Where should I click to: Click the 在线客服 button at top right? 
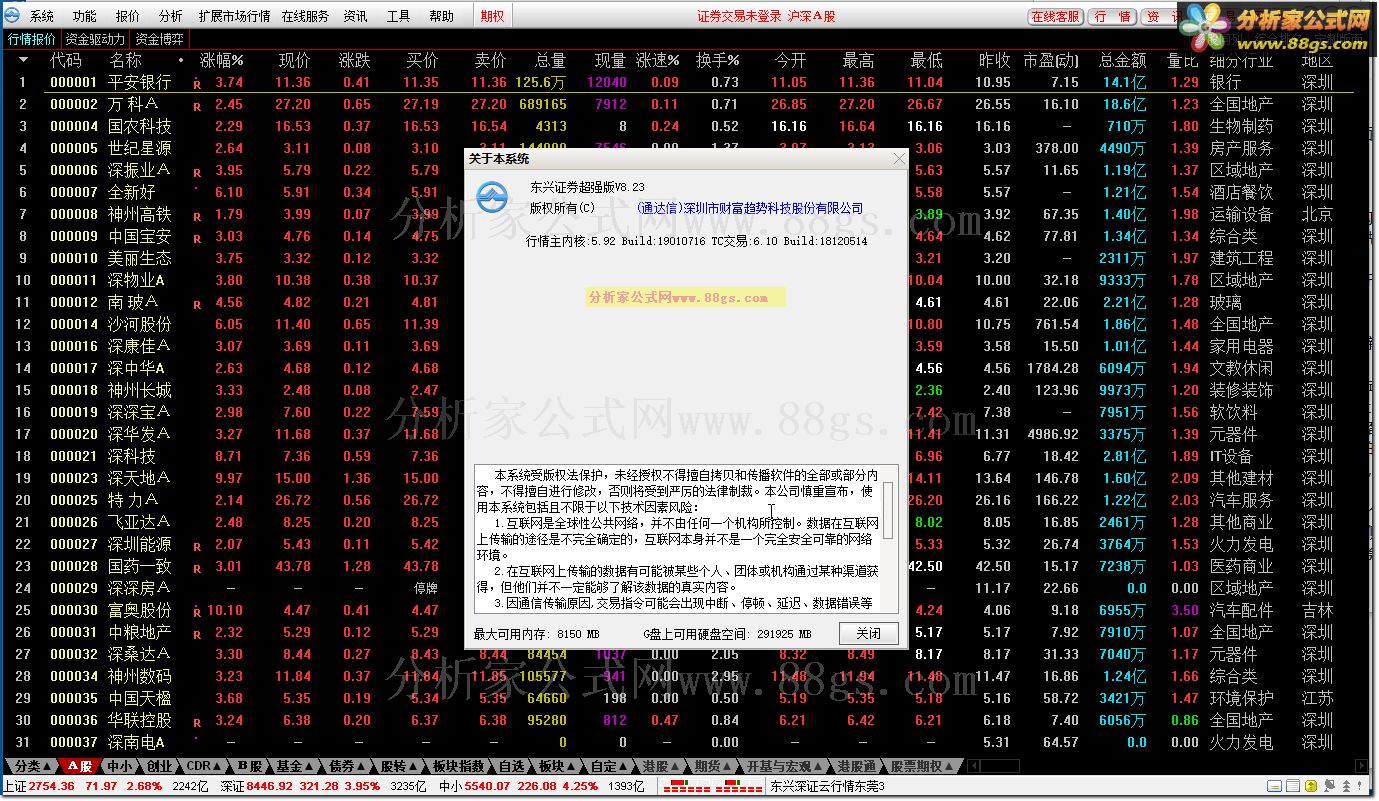[x=1055, y=16]
